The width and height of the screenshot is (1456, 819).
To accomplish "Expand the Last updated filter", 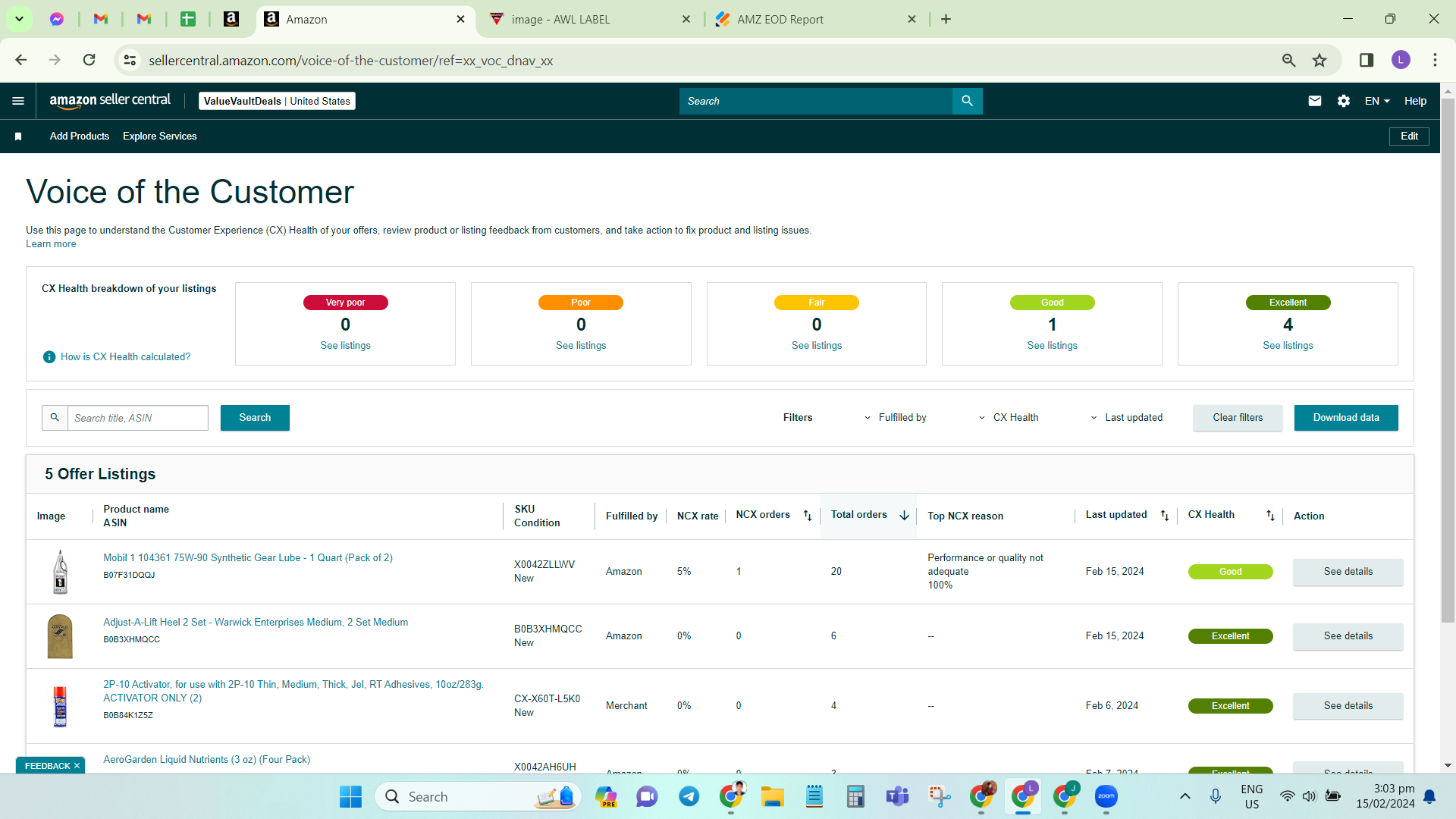I will pos(1126,418).
